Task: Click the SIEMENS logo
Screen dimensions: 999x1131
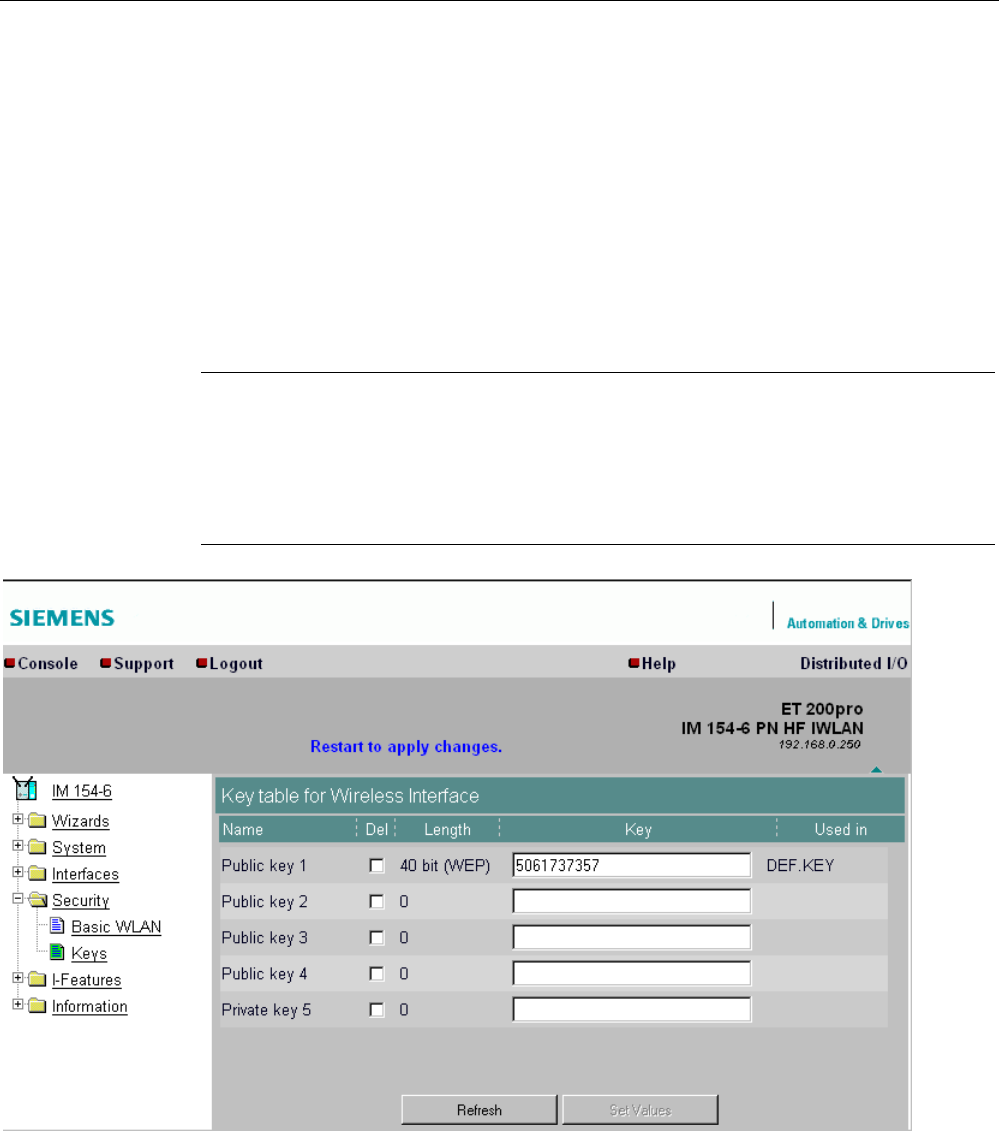Action: 62,618
